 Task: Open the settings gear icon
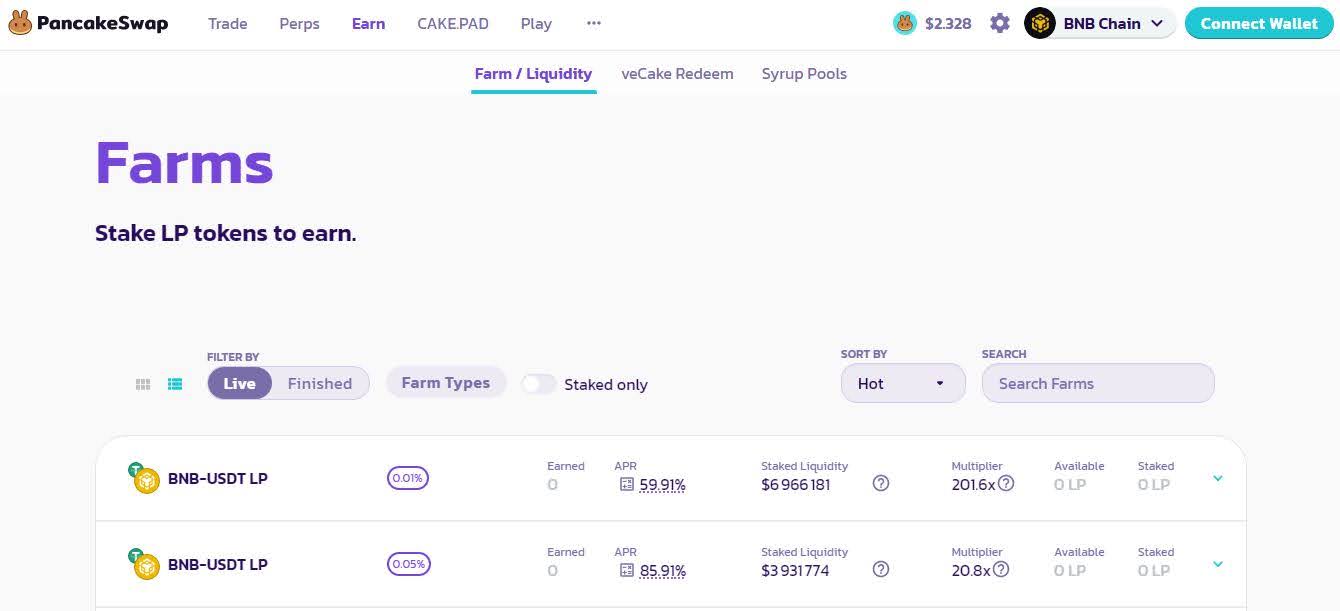click(x=1000, y=23)
